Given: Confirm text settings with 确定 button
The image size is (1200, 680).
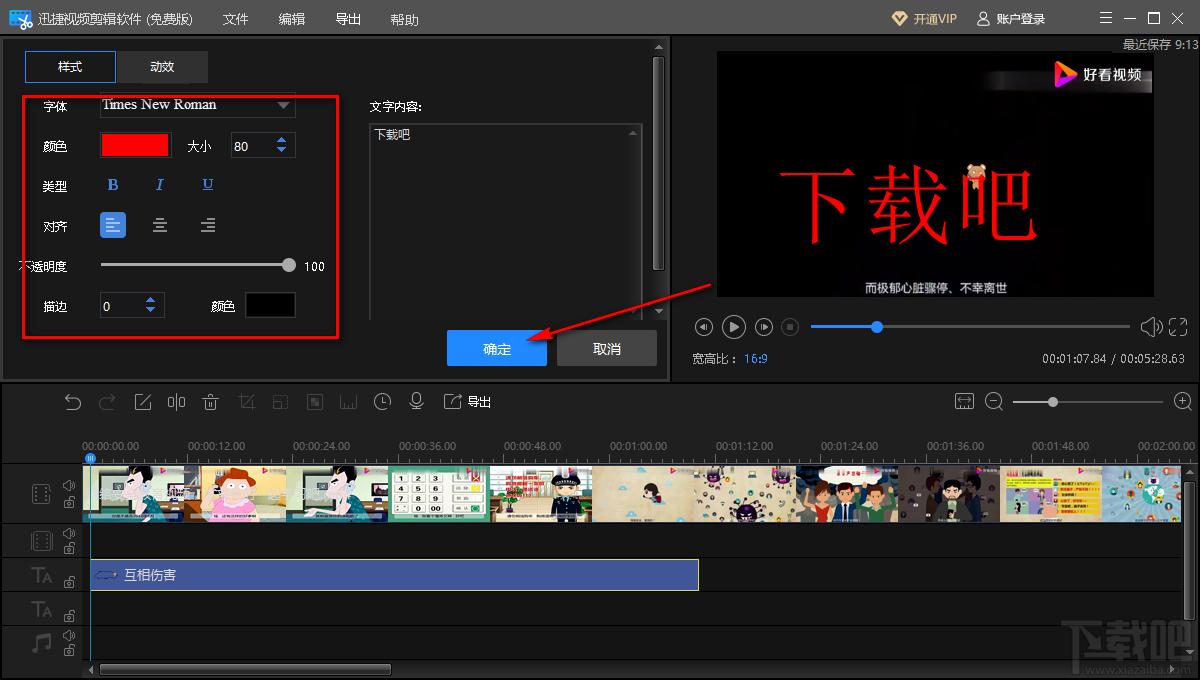Looking at the screenshot, I should click(x=497, y=348).
